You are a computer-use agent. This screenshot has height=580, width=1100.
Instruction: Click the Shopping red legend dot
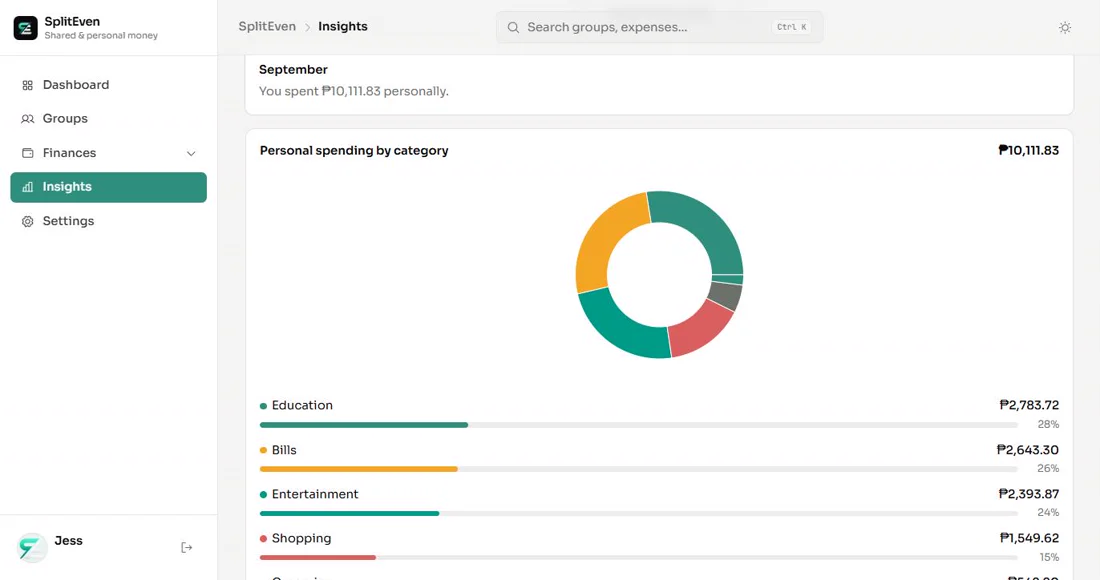(x=263, y=539)
